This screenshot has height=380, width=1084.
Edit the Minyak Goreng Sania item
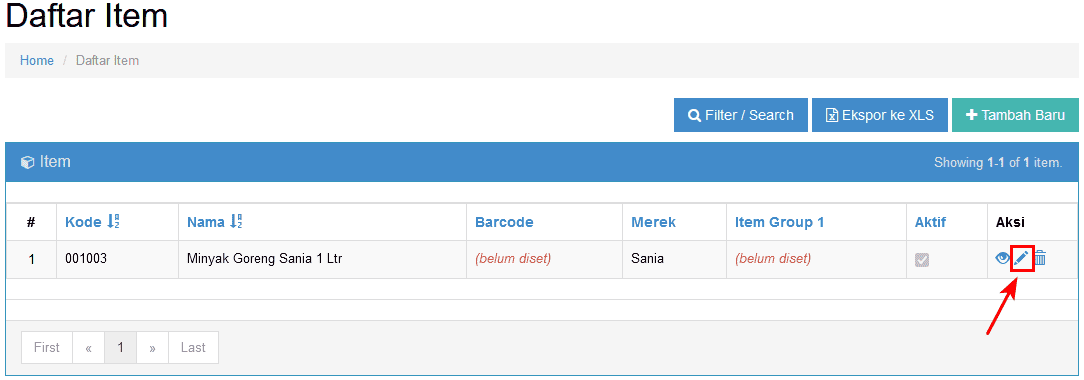(1021, 259)
